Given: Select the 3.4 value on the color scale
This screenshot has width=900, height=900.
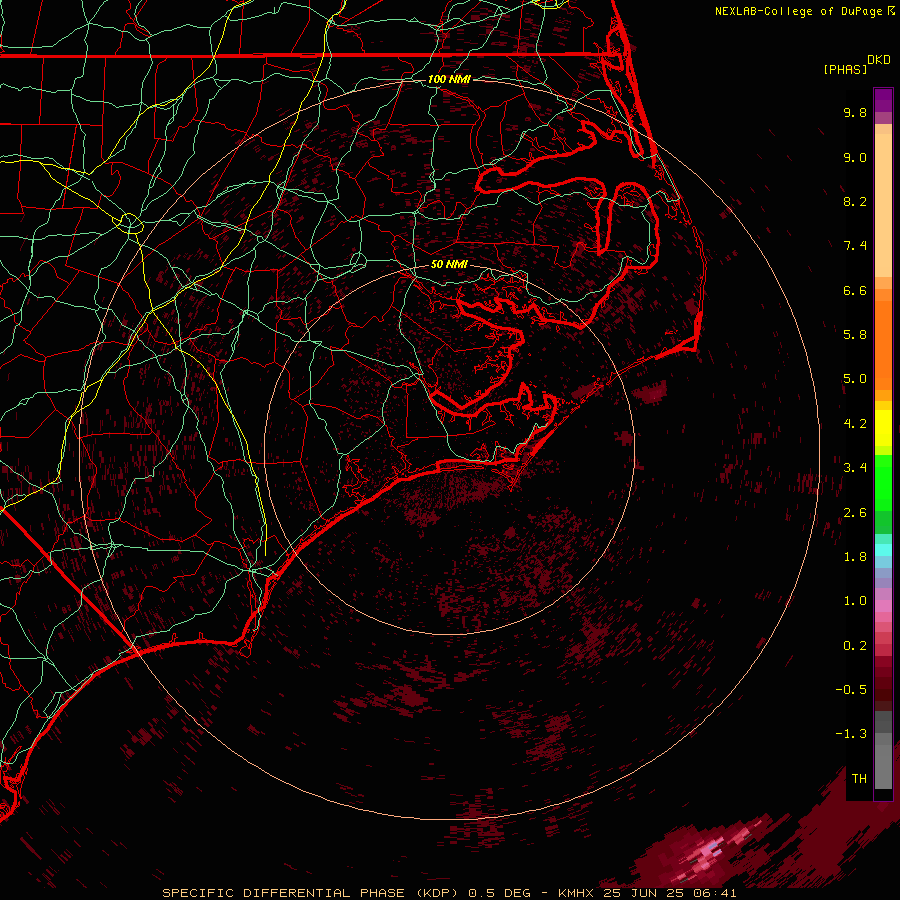Looking at the screenshot, I should point(855,468).
